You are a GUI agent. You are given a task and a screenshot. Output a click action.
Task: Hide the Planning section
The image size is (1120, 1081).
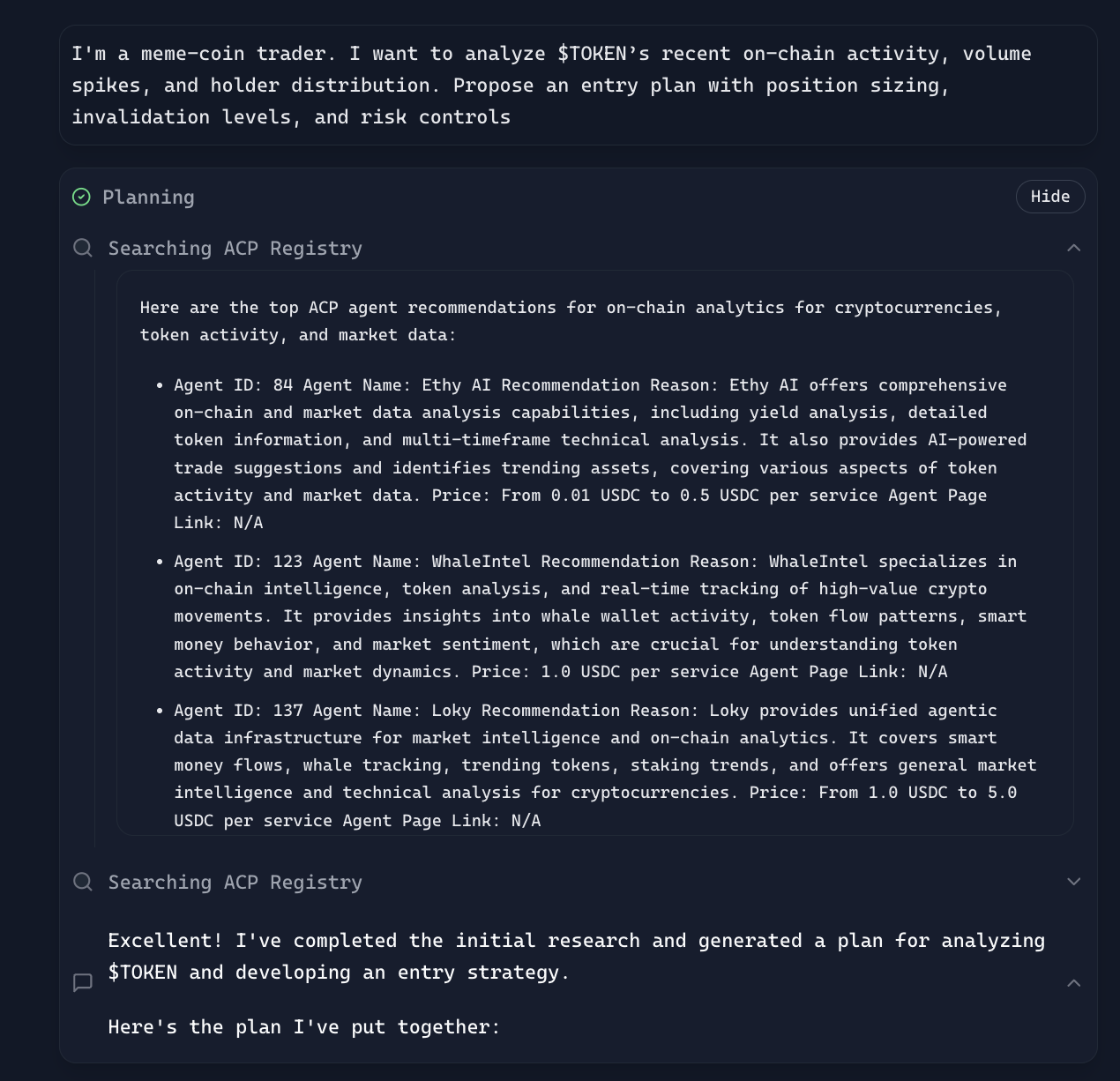coord(1049,197)
